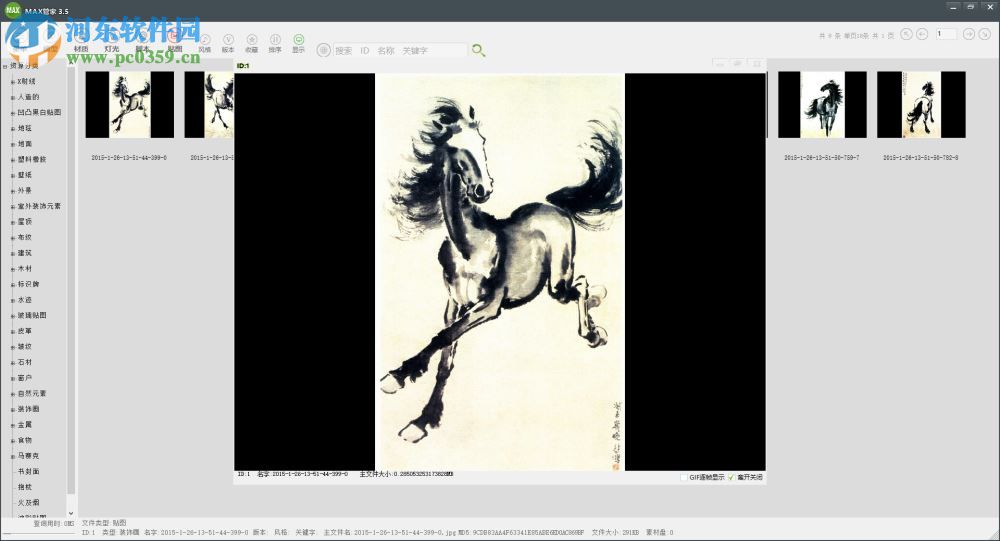The width and height of the screenshot is (1000, 541).
Task: Go to the last page arrow icon
Action: point(984,34)
